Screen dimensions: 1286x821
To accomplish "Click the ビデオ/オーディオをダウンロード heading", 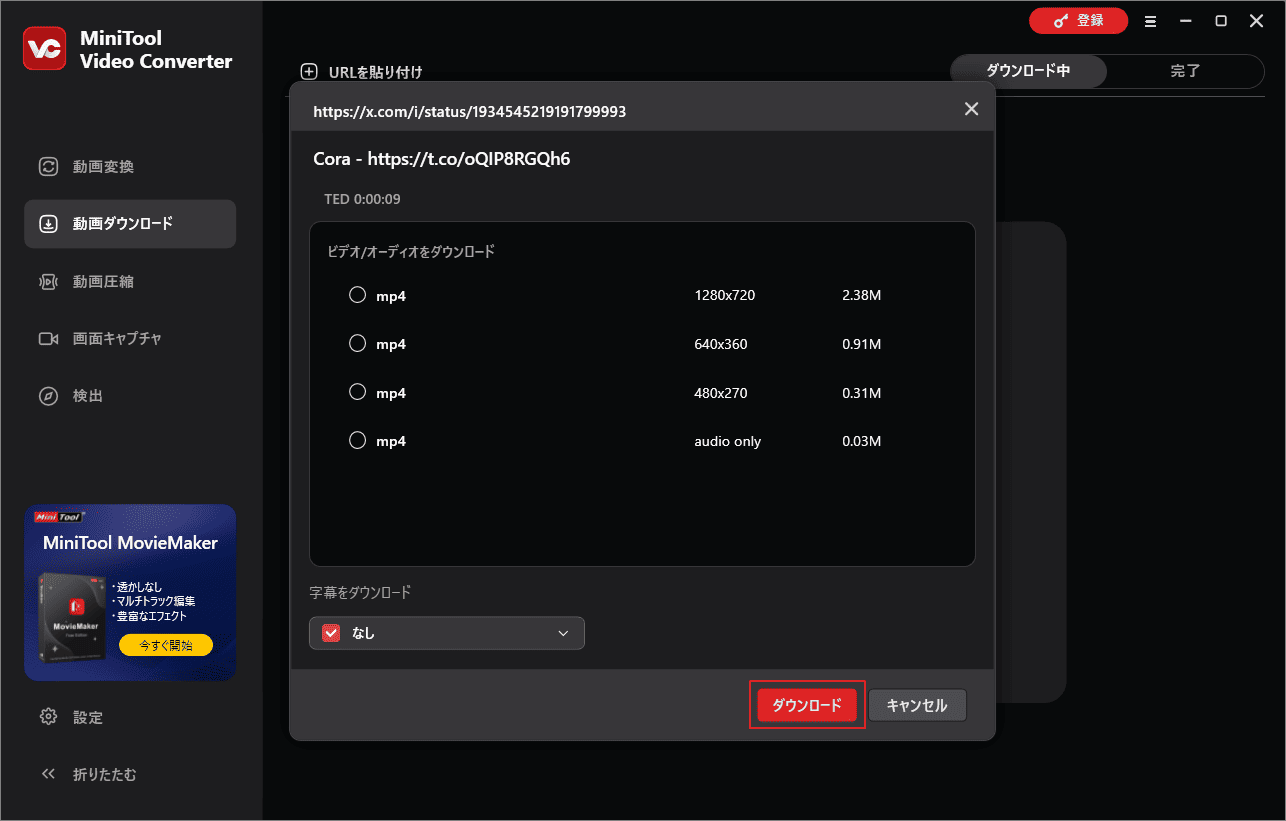I will point(411,252).
